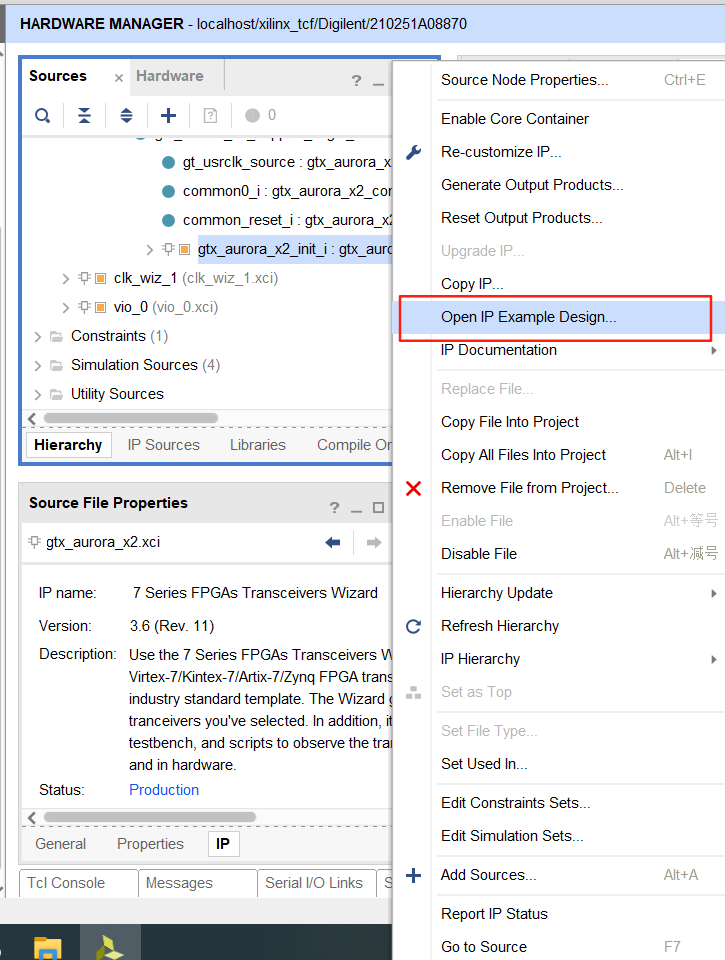Viewport: 725px width, 960px height.
Task: Switch to the IP Sources tab
Action: coord(163,445)
